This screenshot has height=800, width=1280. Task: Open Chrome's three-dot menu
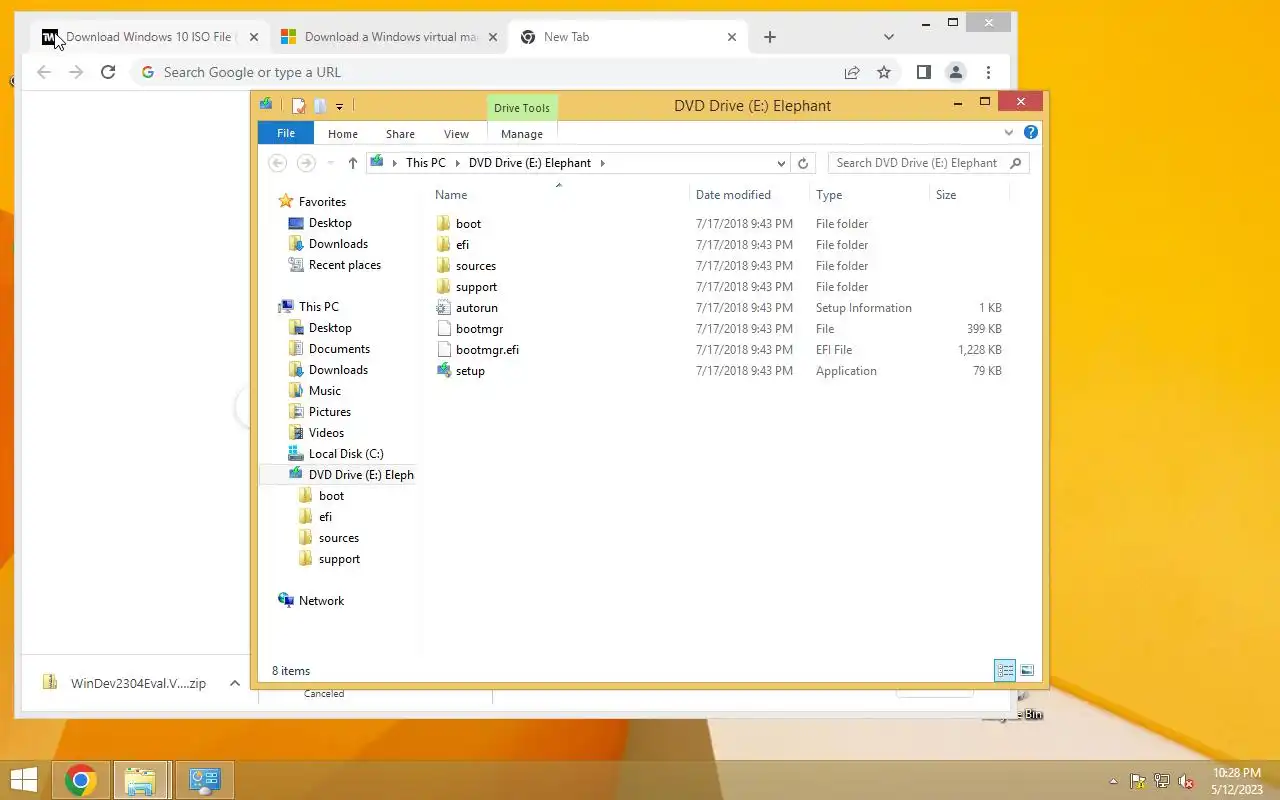988,72
